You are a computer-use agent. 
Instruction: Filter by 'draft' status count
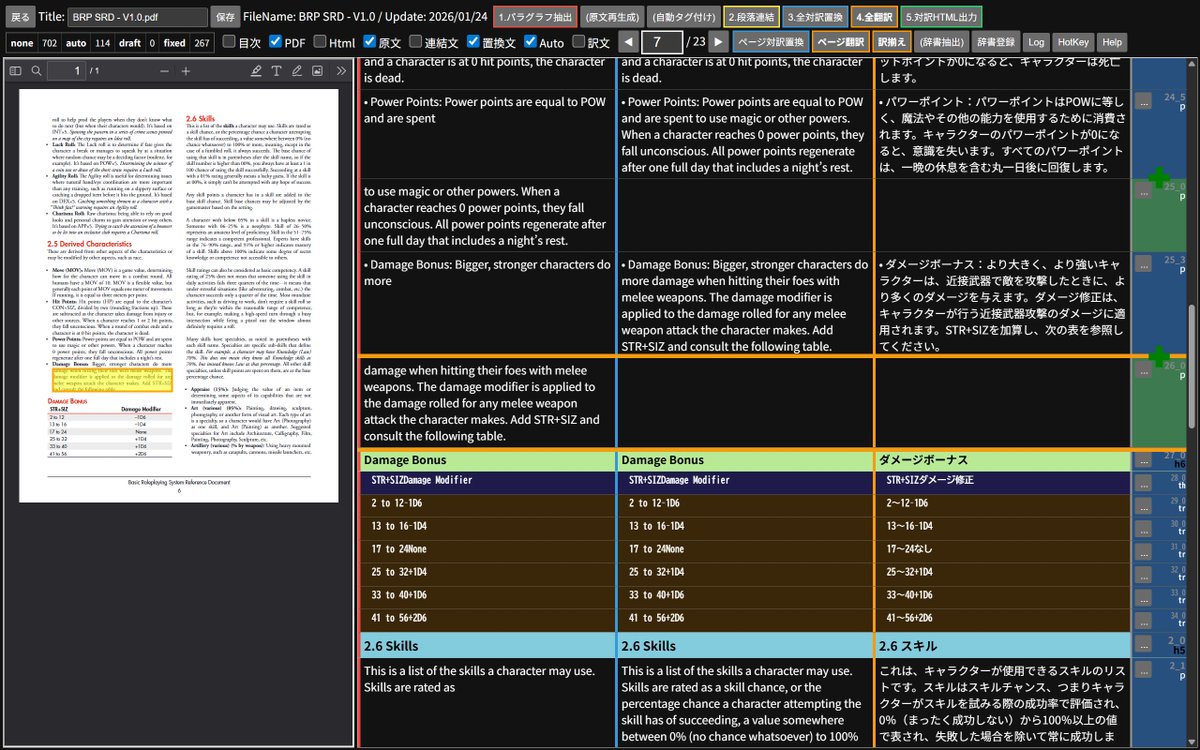click(x=138, y=43)
